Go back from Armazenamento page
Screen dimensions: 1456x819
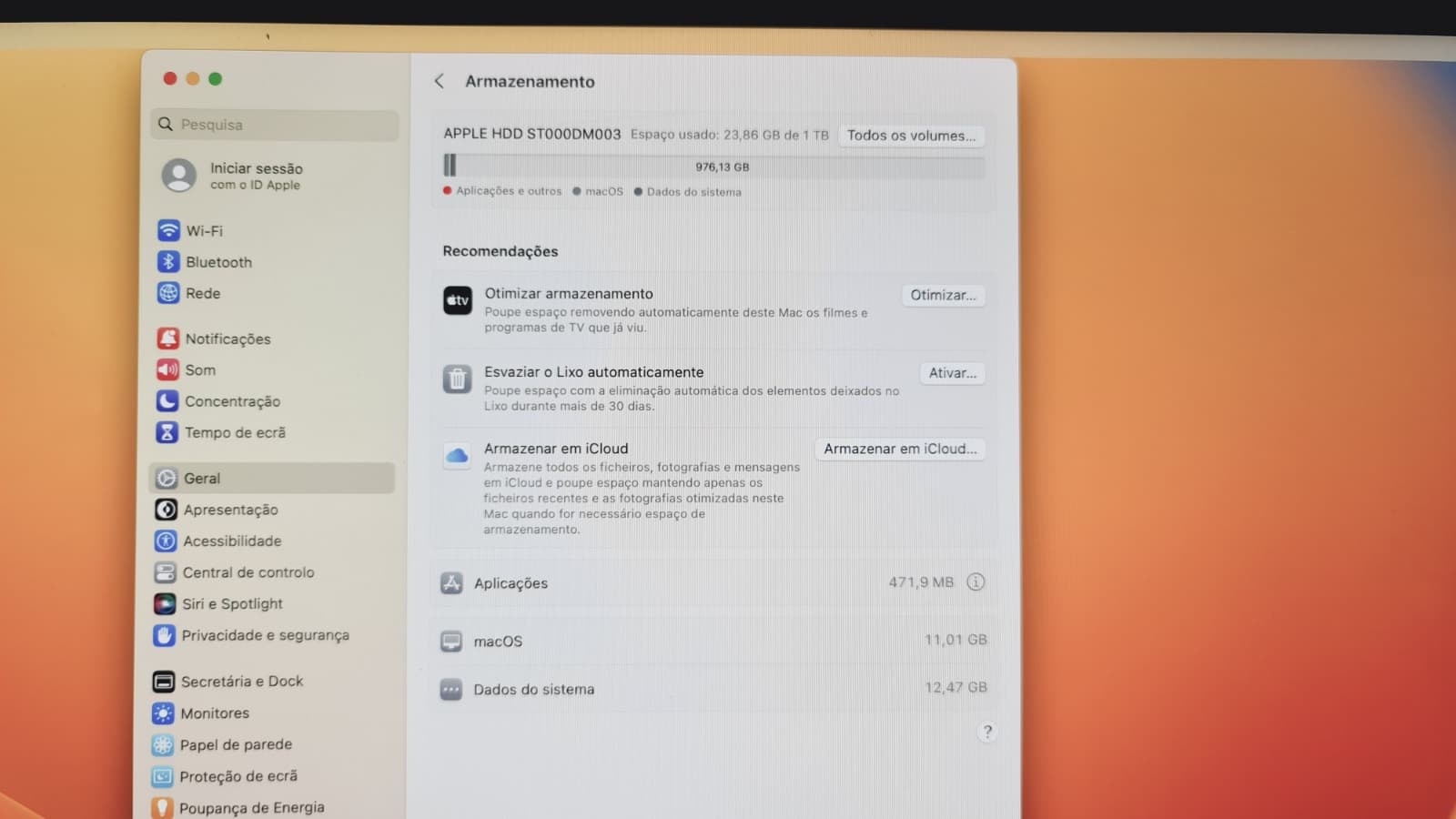pyautogui.click(x=440, y=81)
